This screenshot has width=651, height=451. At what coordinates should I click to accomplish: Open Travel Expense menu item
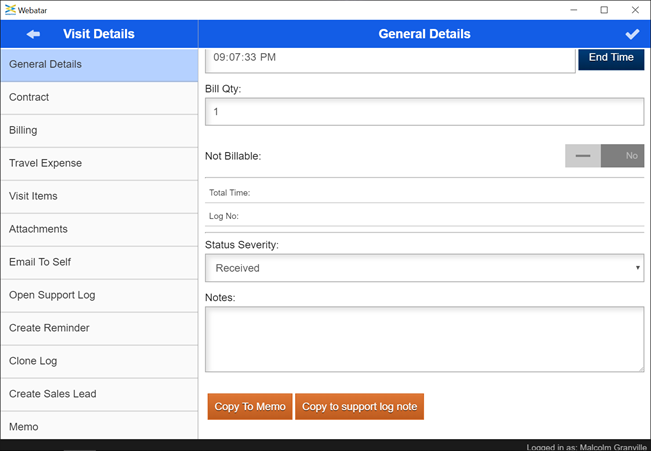(99, 164)
